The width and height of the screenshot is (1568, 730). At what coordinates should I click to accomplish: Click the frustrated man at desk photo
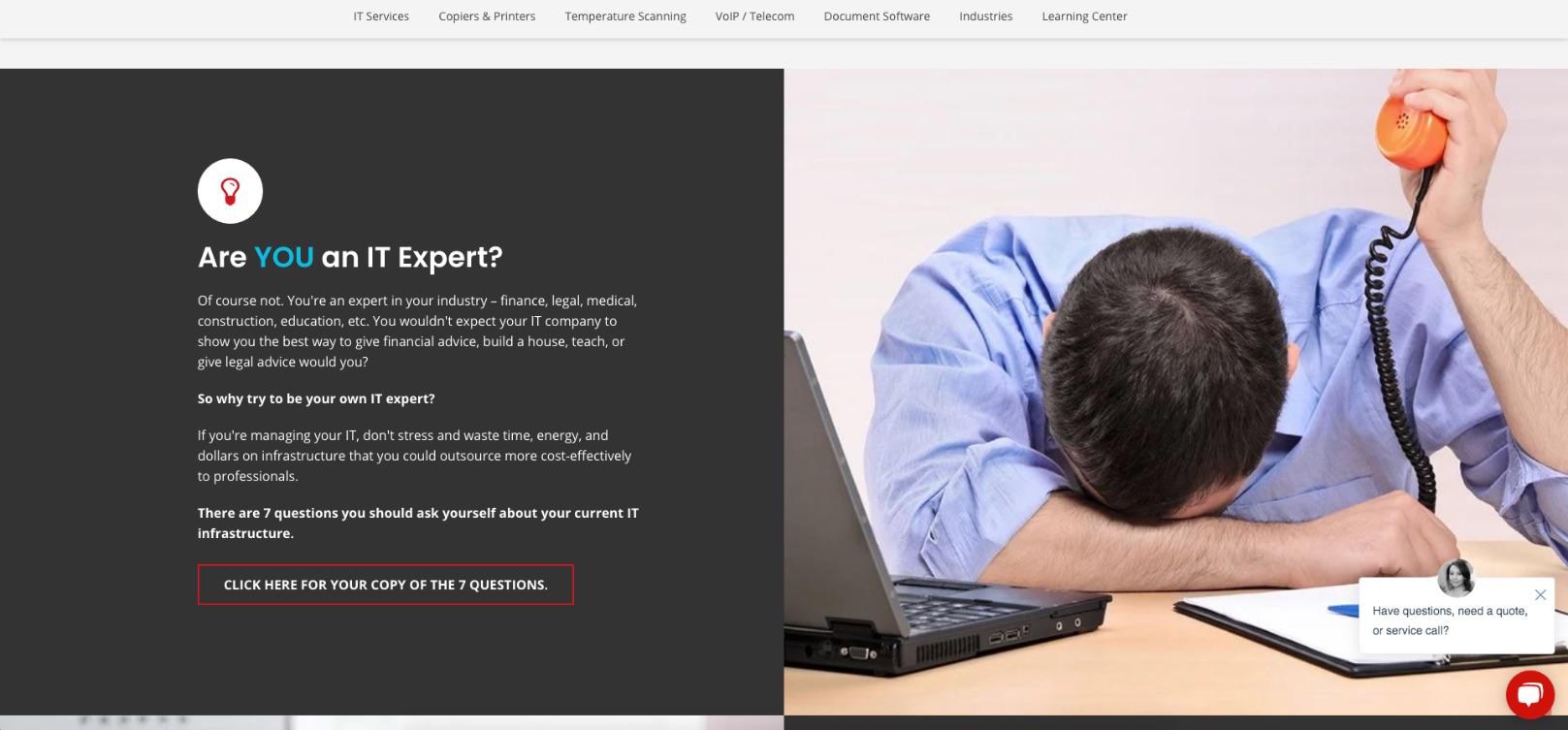pos(1175,392)
